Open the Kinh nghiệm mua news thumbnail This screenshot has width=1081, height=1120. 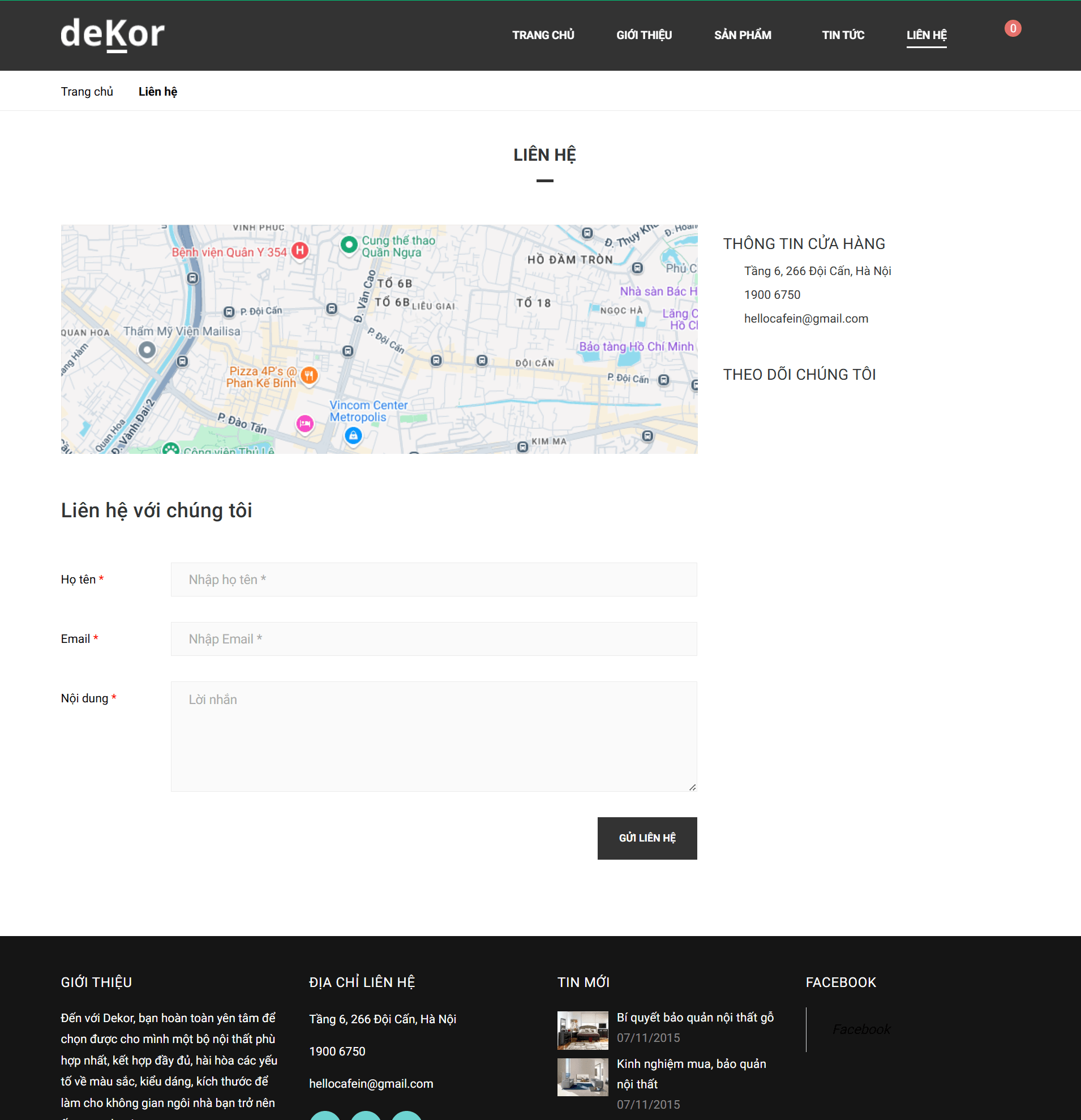tap(582, 1076)
